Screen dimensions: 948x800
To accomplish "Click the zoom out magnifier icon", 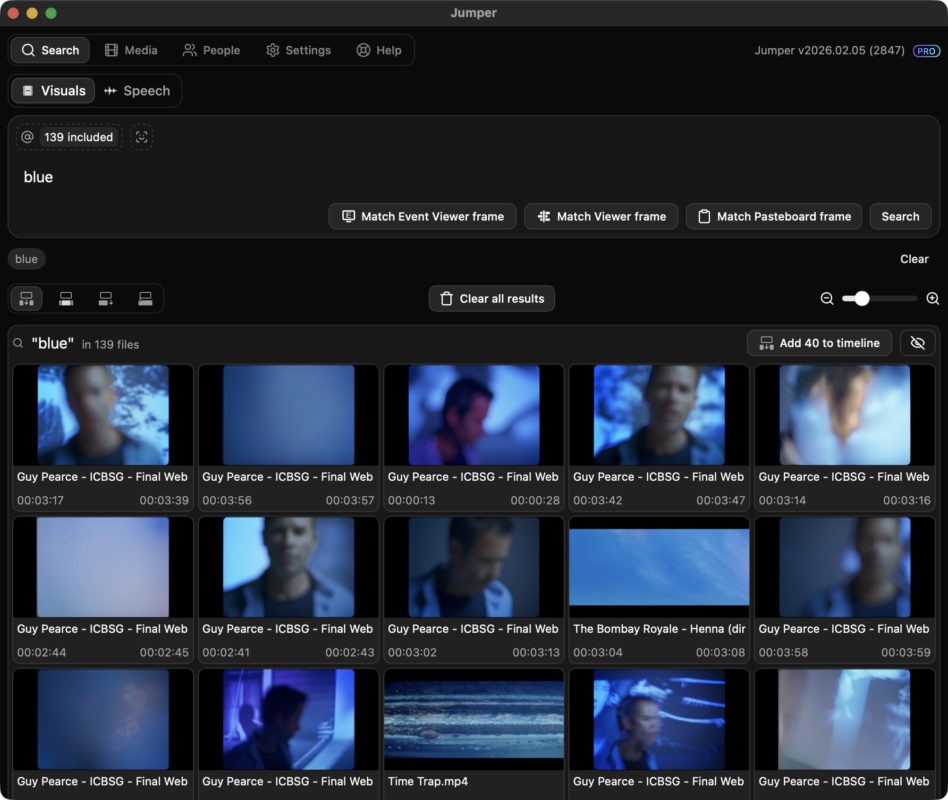I will click(x=826, y=299).
